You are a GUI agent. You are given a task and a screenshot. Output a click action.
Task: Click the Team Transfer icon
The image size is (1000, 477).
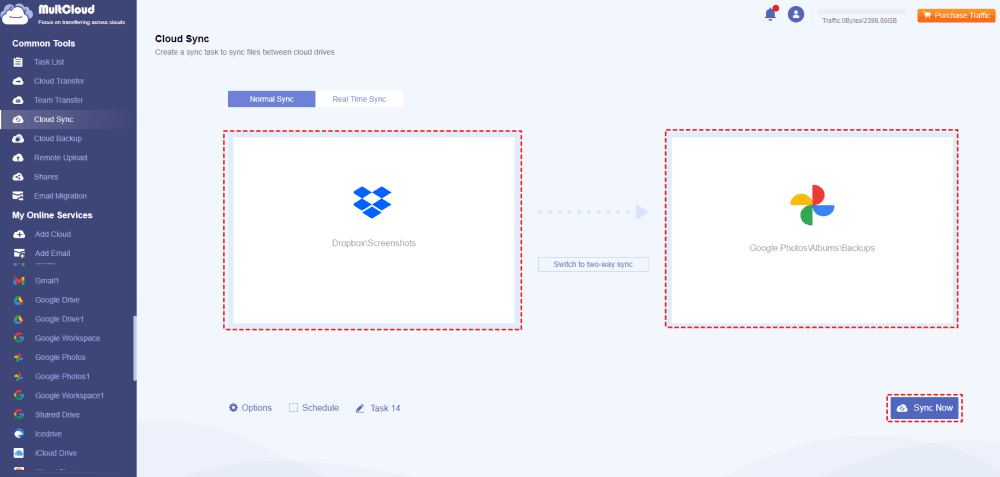click(18, 101)
